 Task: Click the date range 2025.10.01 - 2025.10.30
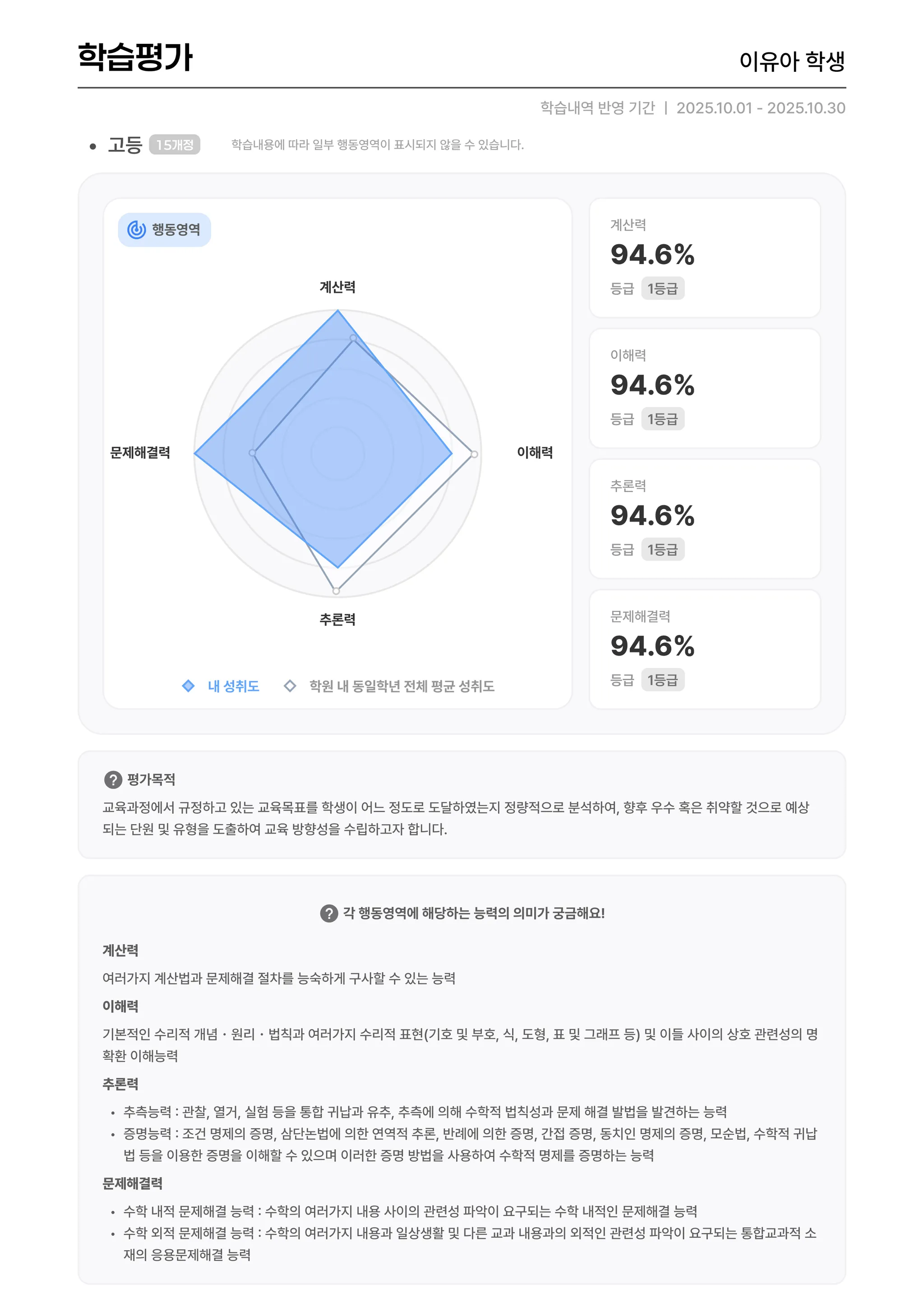coord(760,108)
